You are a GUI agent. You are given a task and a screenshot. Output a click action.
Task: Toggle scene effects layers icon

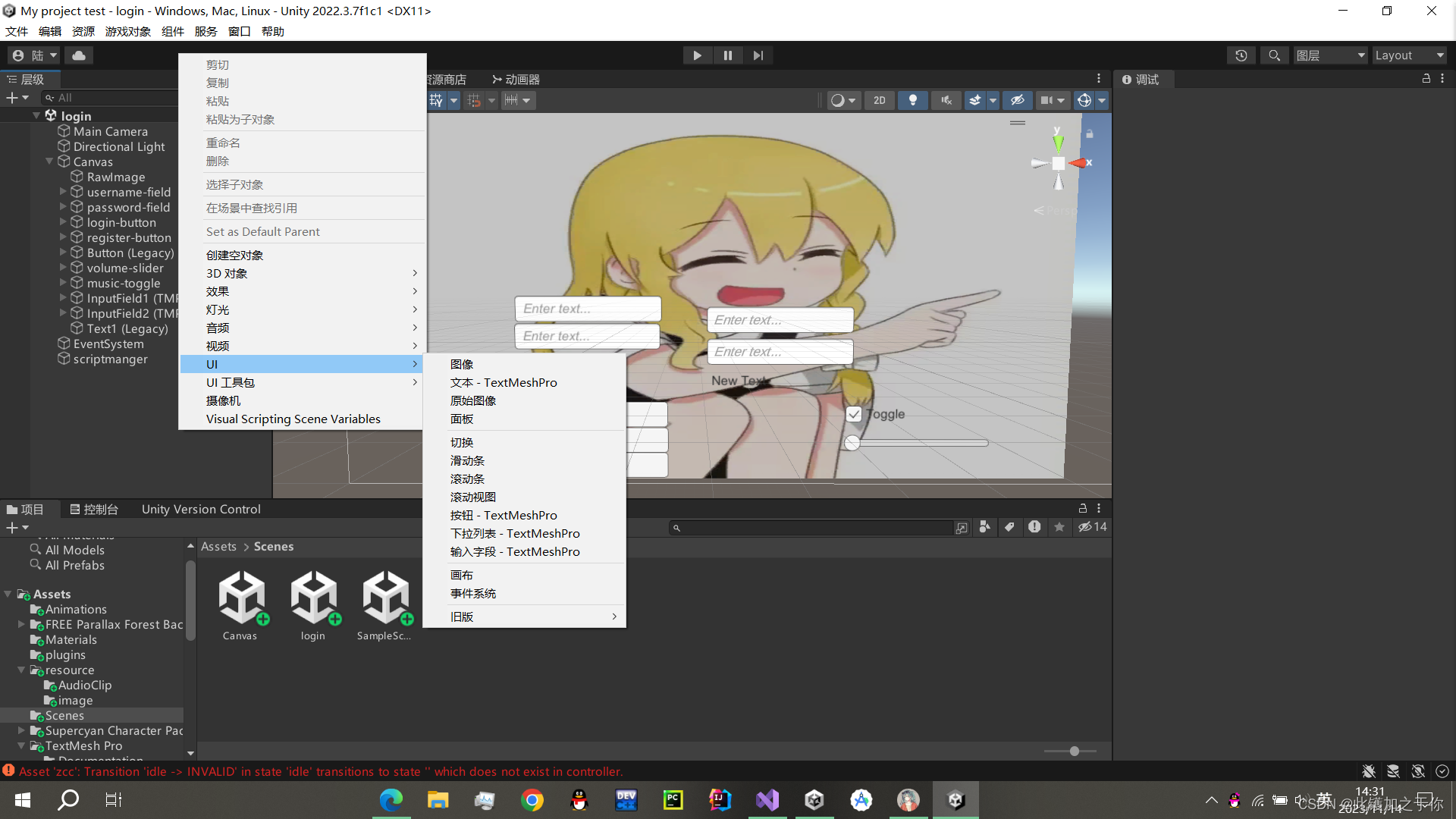click(975, 100)
